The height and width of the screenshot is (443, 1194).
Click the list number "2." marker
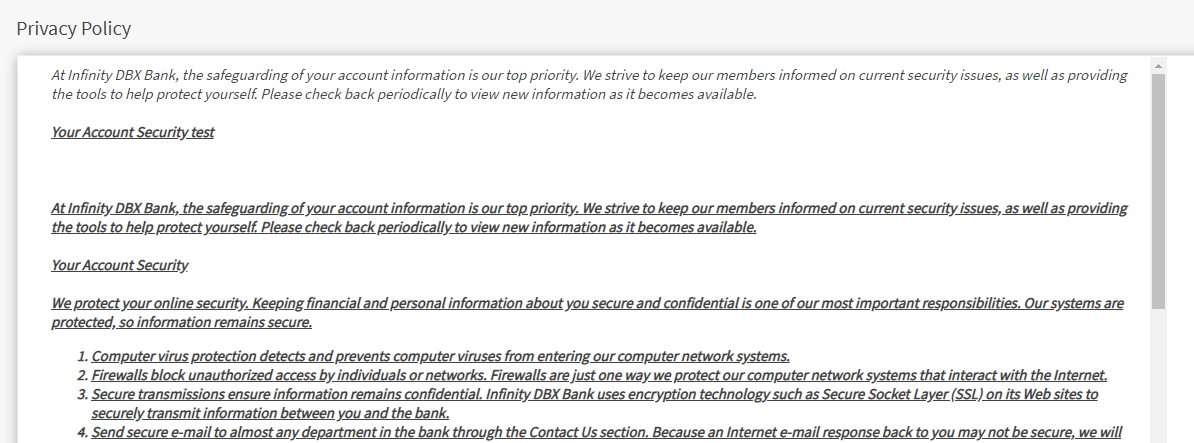[83, 375]
